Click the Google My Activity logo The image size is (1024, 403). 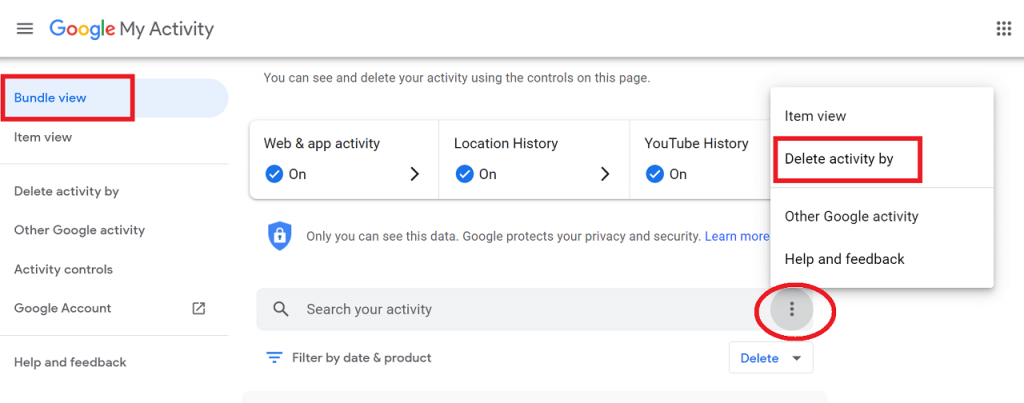pos(131,29)
